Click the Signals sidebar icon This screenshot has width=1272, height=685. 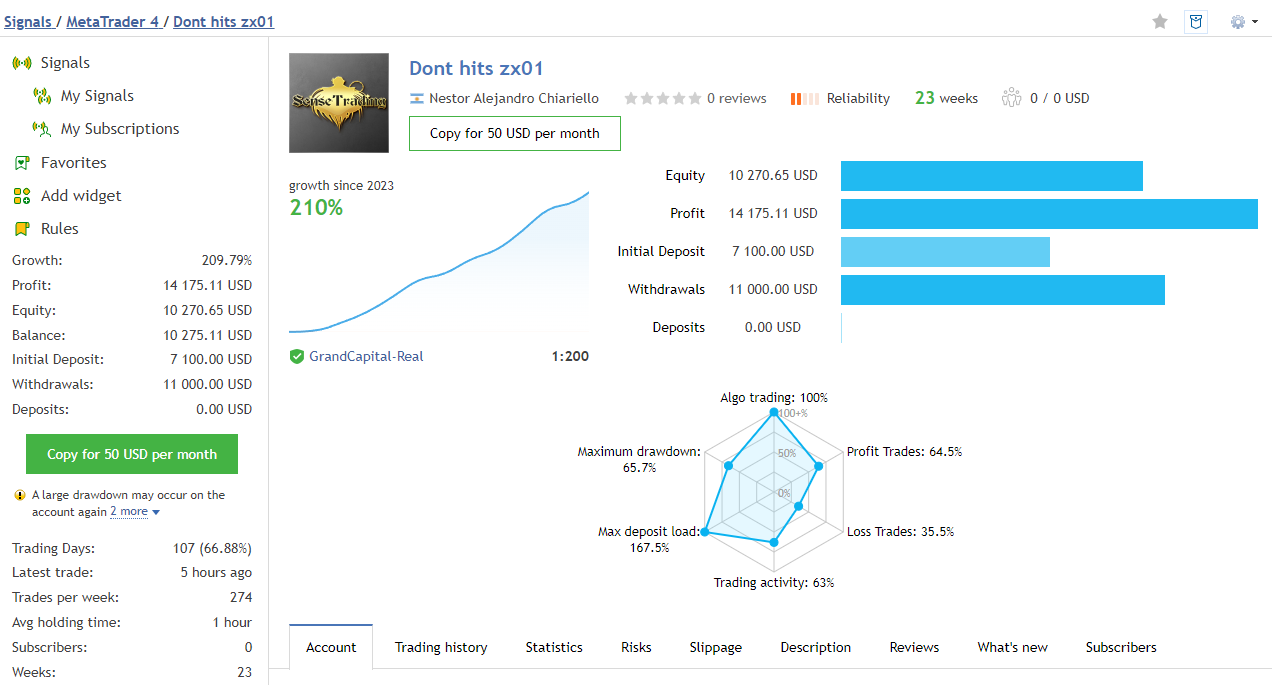pyautogui.click(x=22, y=63)
